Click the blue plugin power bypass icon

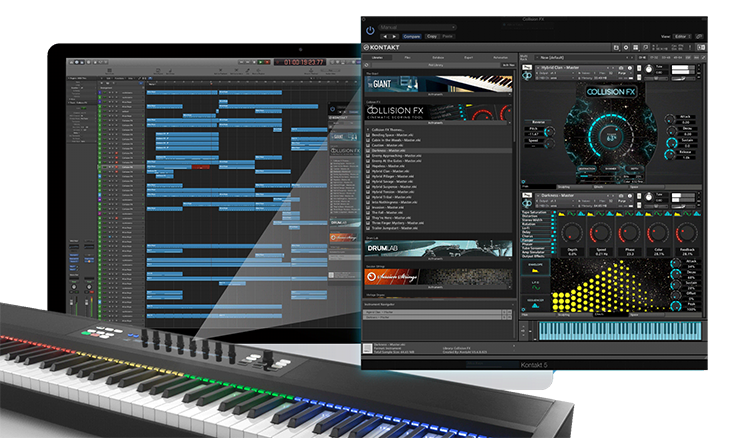coord(370,31)
